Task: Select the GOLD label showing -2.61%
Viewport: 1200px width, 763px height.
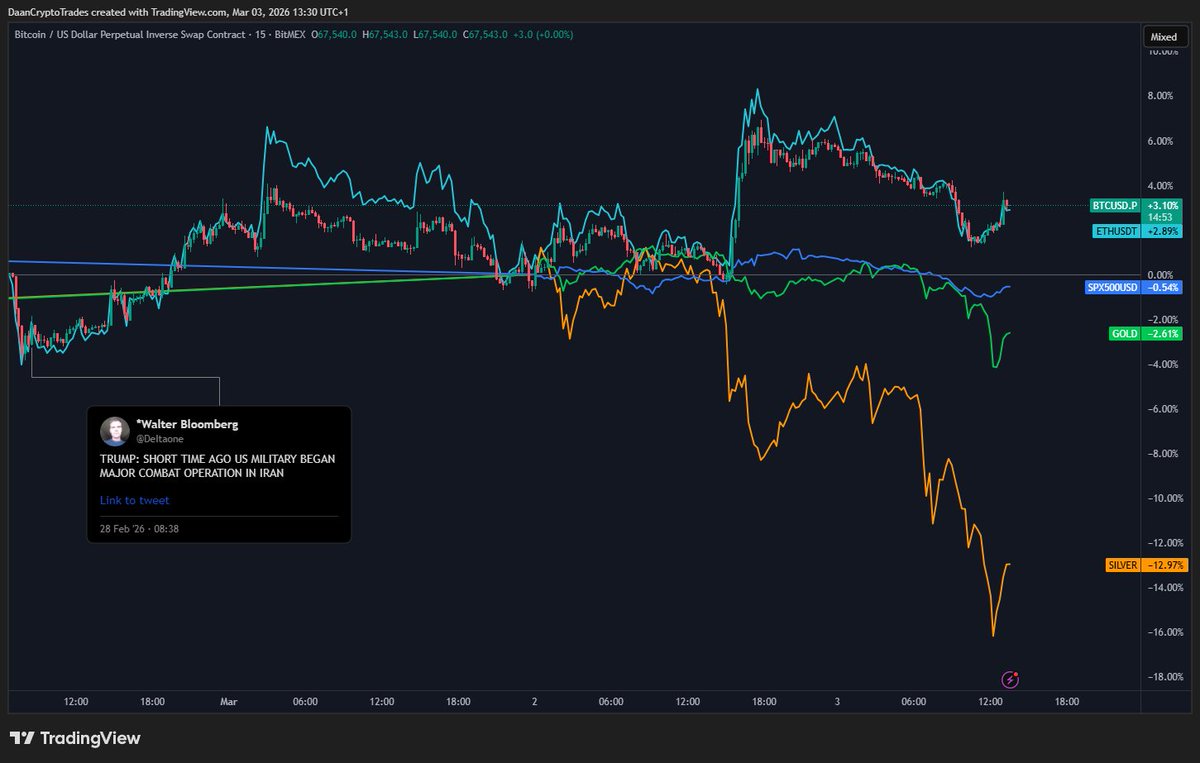Action: [x=1125, y=333]
